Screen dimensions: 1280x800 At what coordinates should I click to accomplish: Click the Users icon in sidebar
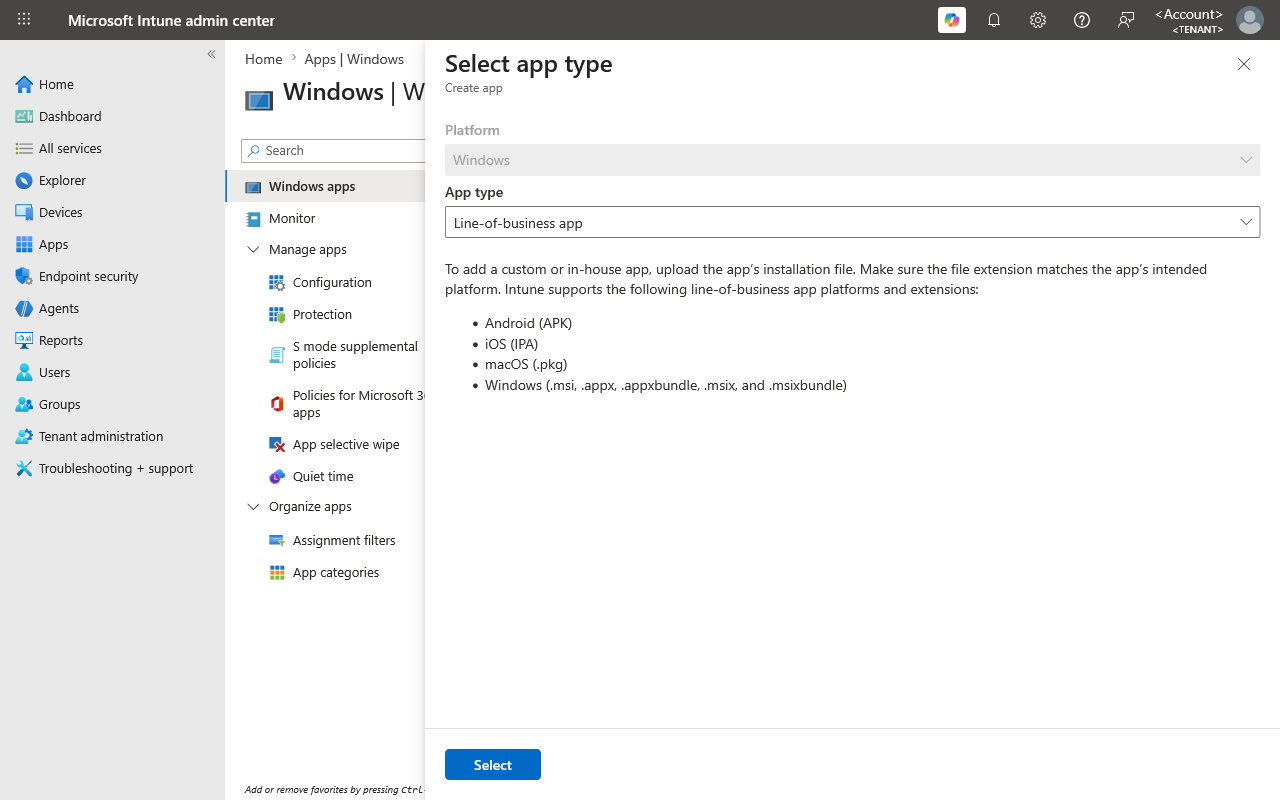click(x=24, y=372)
